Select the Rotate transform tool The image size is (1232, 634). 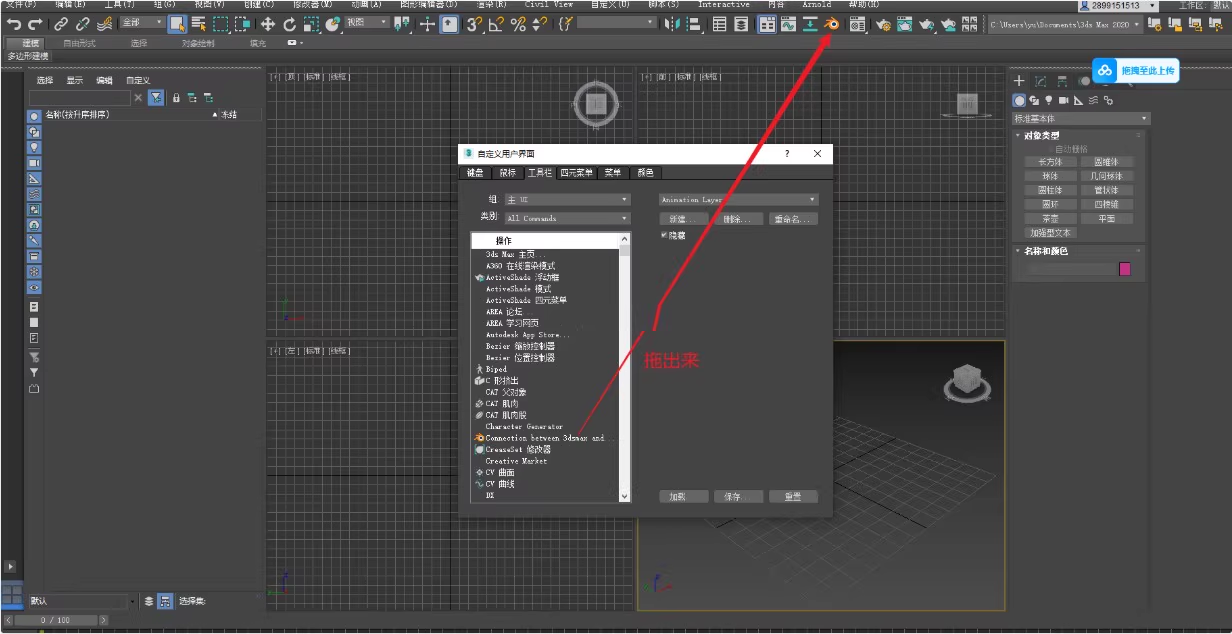290,24
